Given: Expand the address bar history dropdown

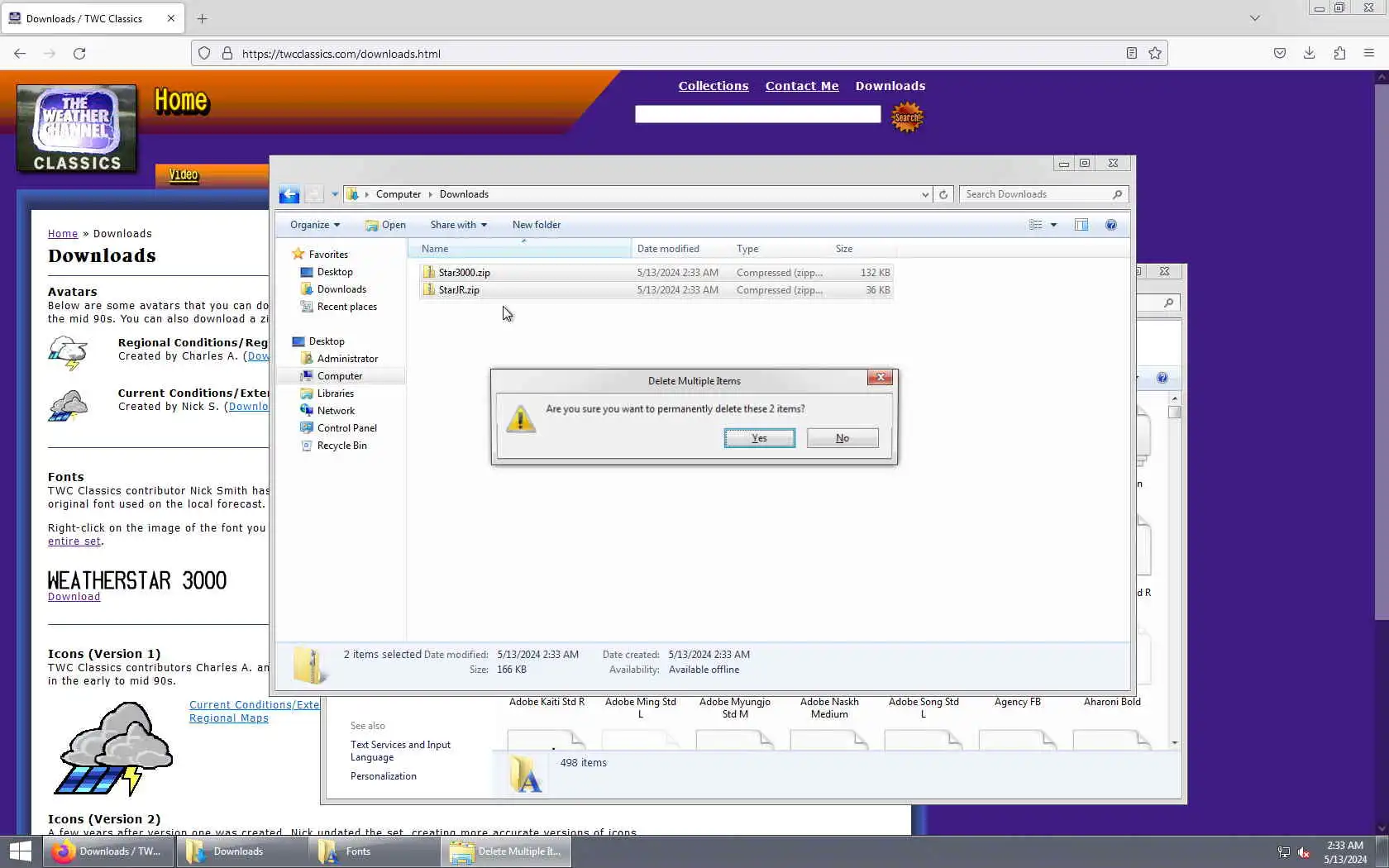Looking at the screenshot, I should click(925, 194).
